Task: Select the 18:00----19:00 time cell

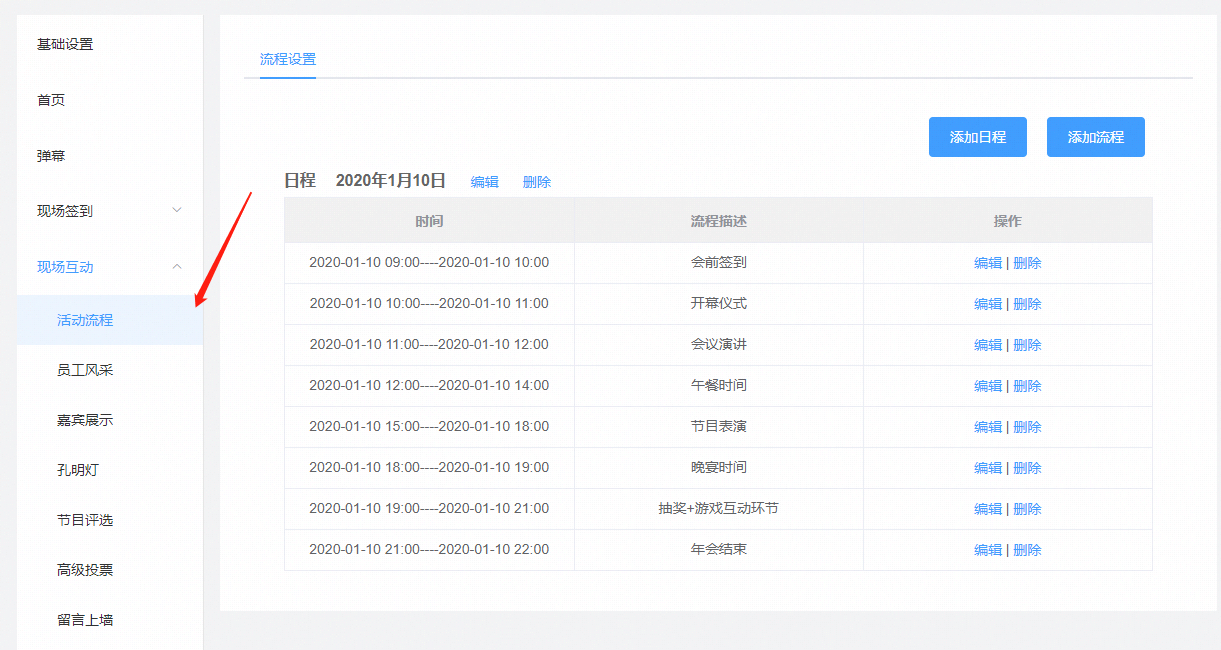Action: (429, 468)
